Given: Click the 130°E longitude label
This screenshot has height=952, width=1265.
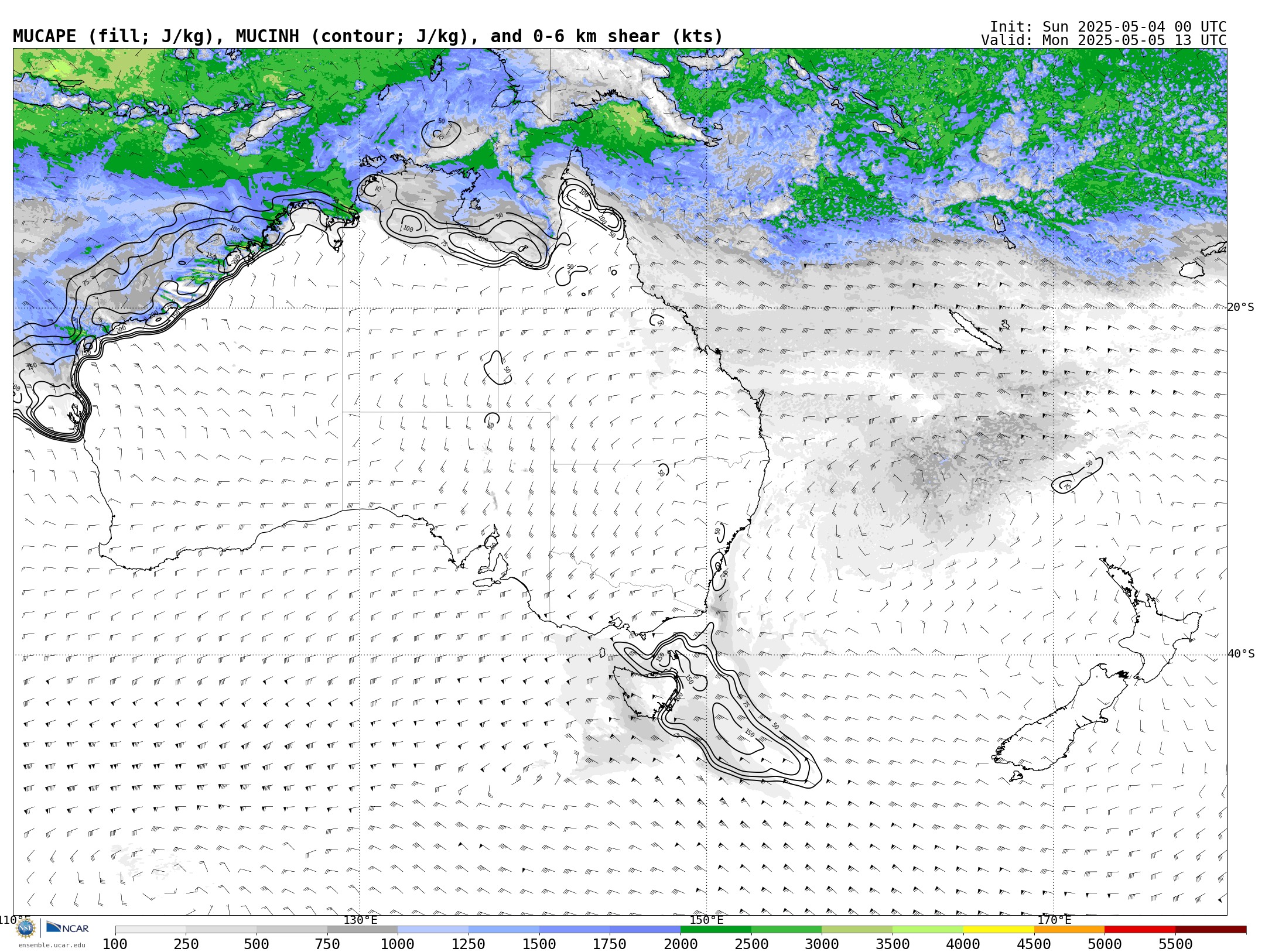Looking at the screenshot, I should click(360, 920).
